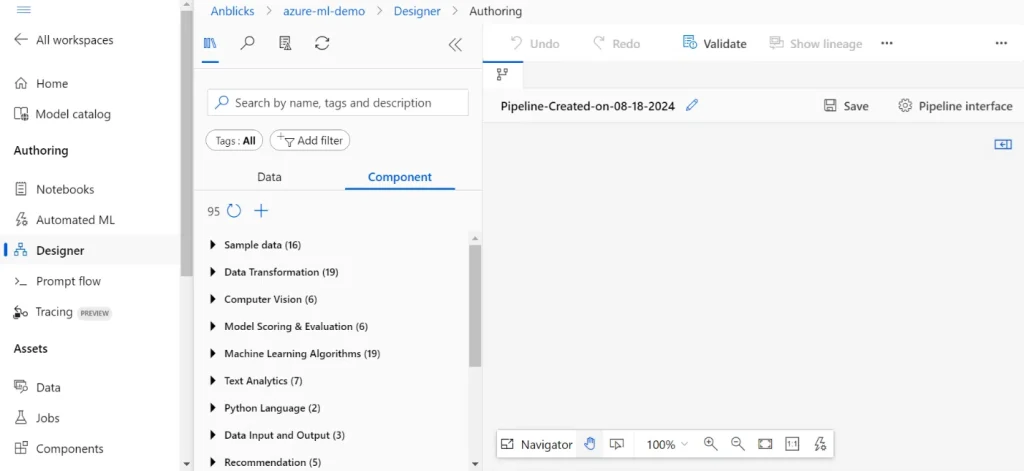Click the auto layout lightning icon
Image resolution: width=1024 pixels, height=471 pixels.
[819, 444]
